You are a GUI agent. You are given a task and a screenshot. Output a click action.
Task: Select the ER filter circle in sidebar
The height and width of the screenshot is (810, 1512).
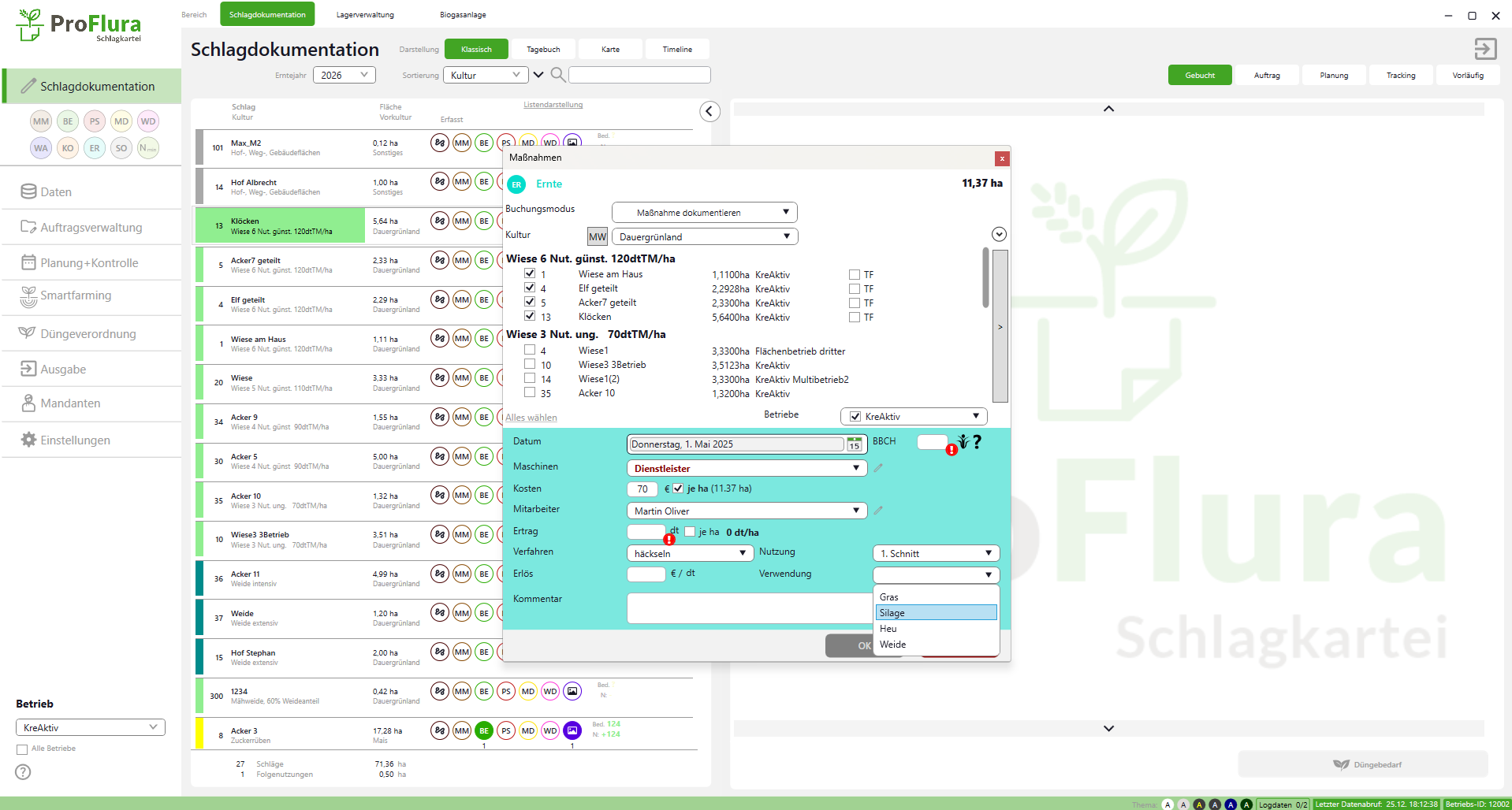(95, 148)
